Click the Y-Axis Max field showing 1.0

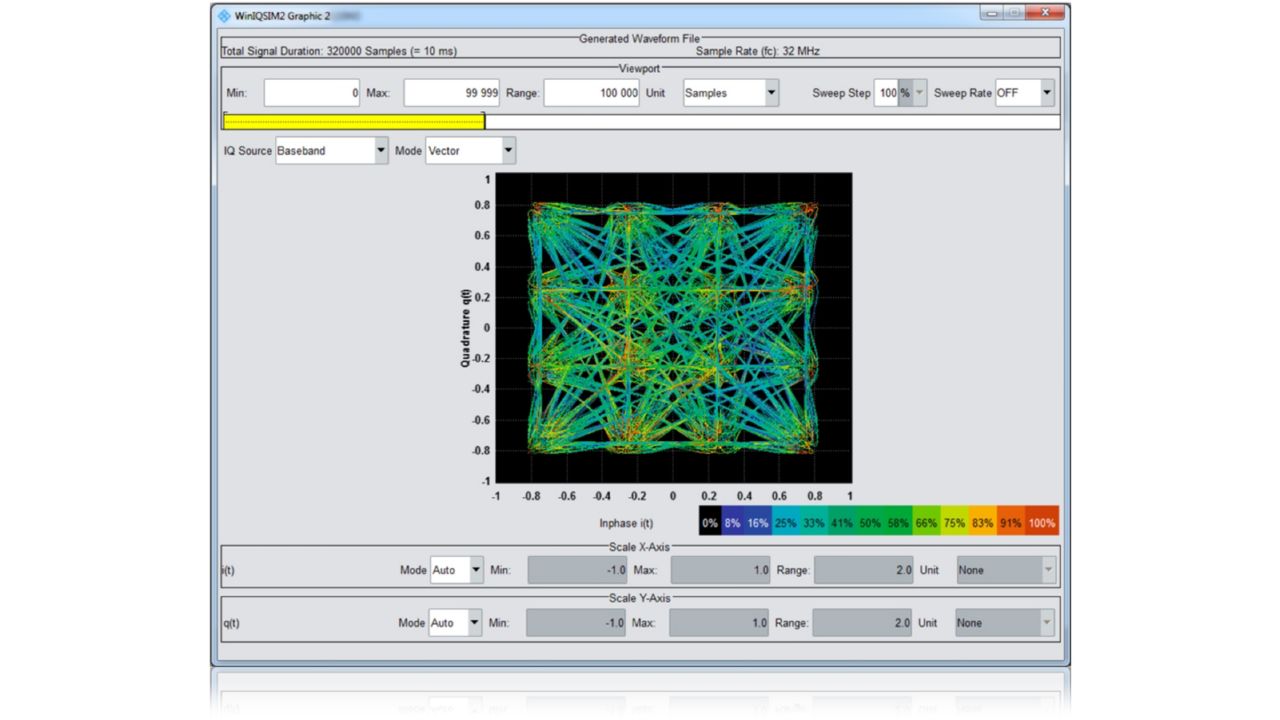[719, 622]
